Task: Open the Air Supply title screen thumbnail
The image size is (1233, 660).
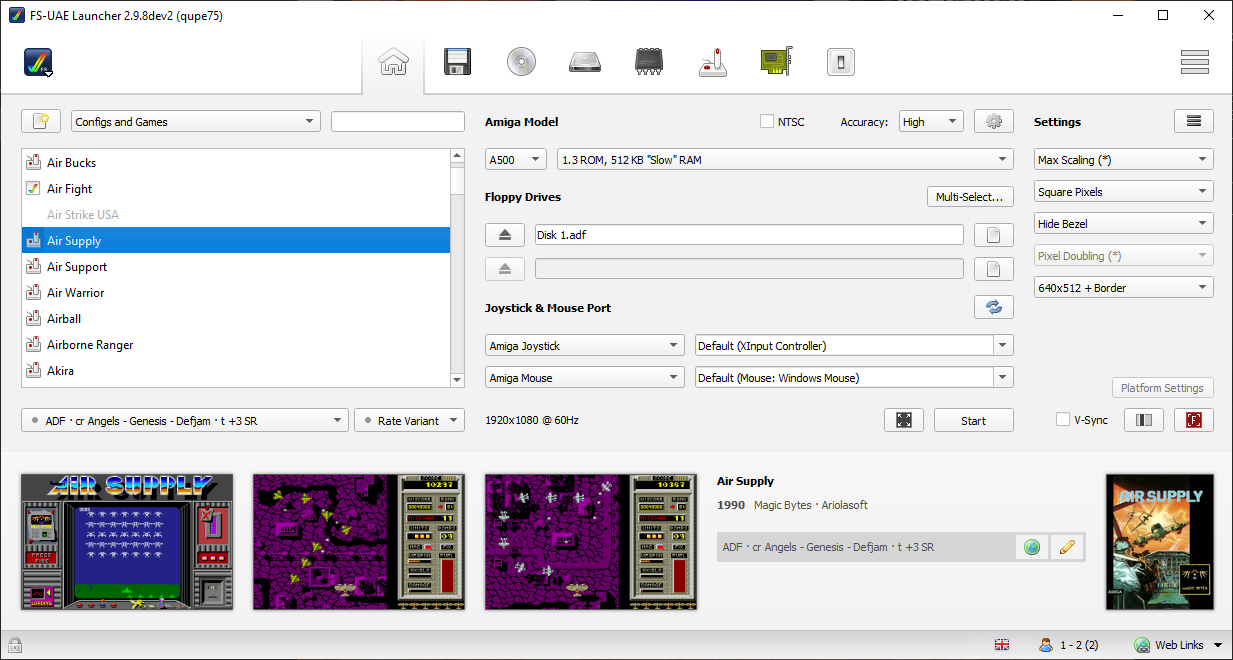Action: [127, 542]
